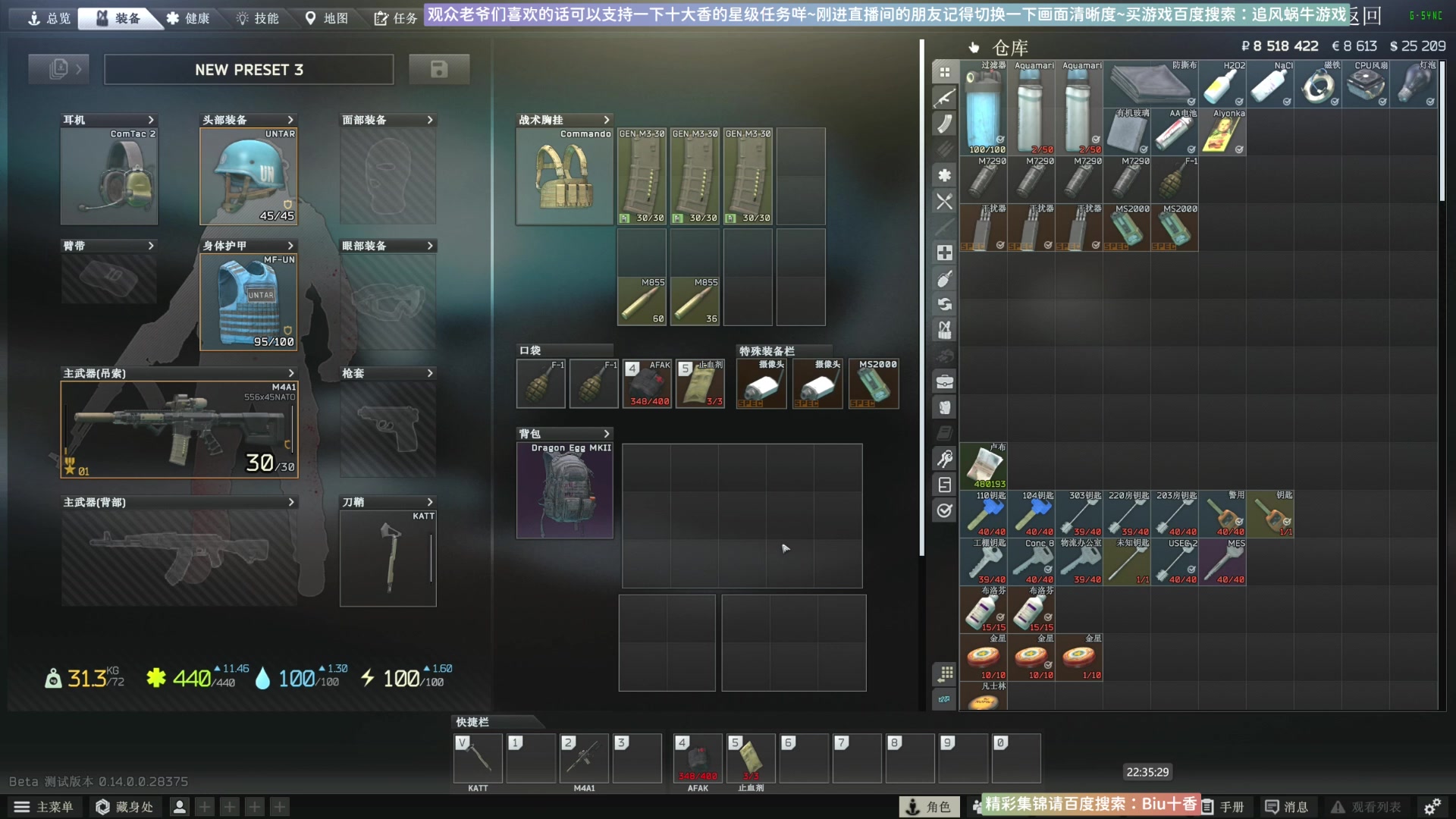Toggle the auto-sort stash button at sidebar bottom
1456x819 pixels.
click(944, 673)
